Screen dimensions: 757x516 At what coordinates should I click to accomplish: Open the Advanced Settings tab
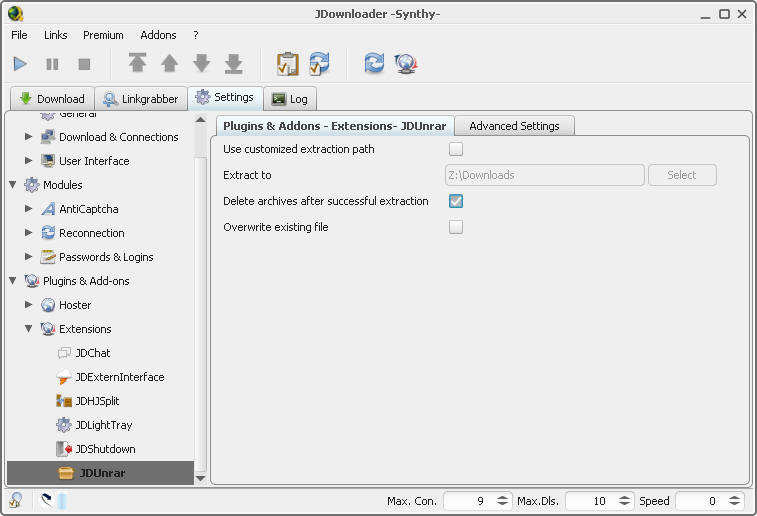[x=514, y=126]
